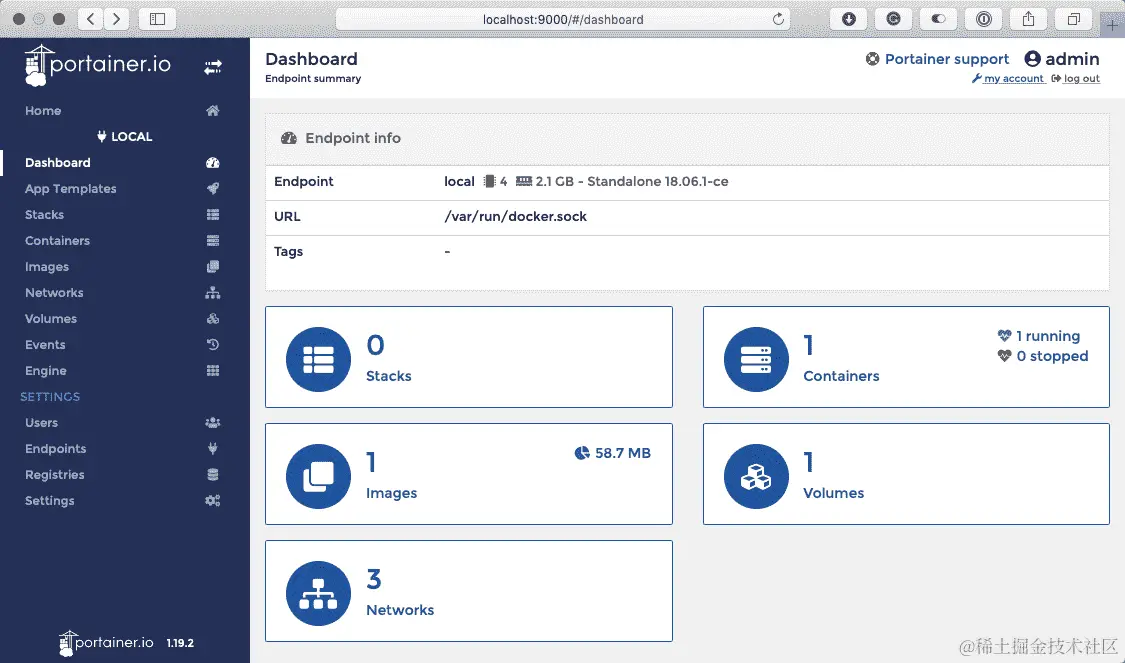Screen dimensions: 1125x663
Task: Click the Endpoint info gauge icon
Action: pos(288,138)
